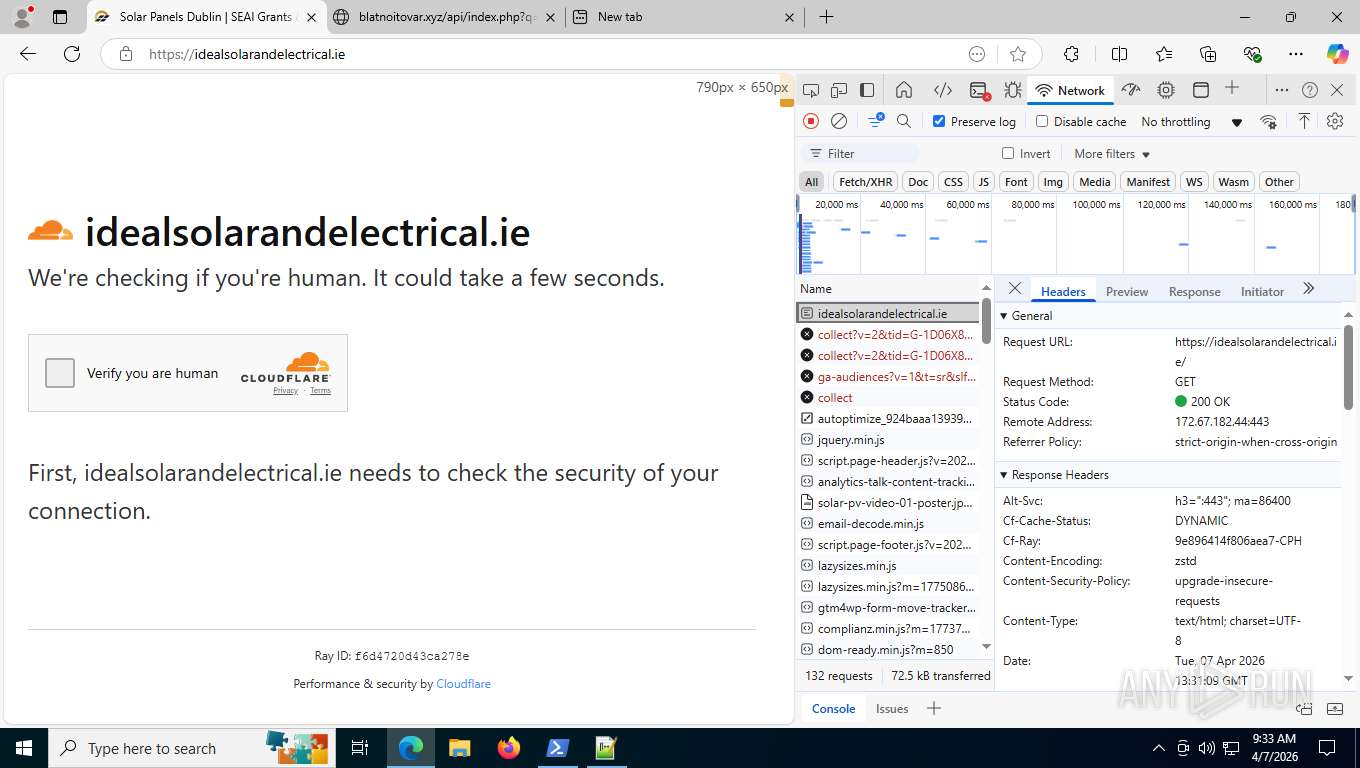Import HAR file with upload arrow
This screenshot has width=1360, height=768.
tap(1304, 121)
